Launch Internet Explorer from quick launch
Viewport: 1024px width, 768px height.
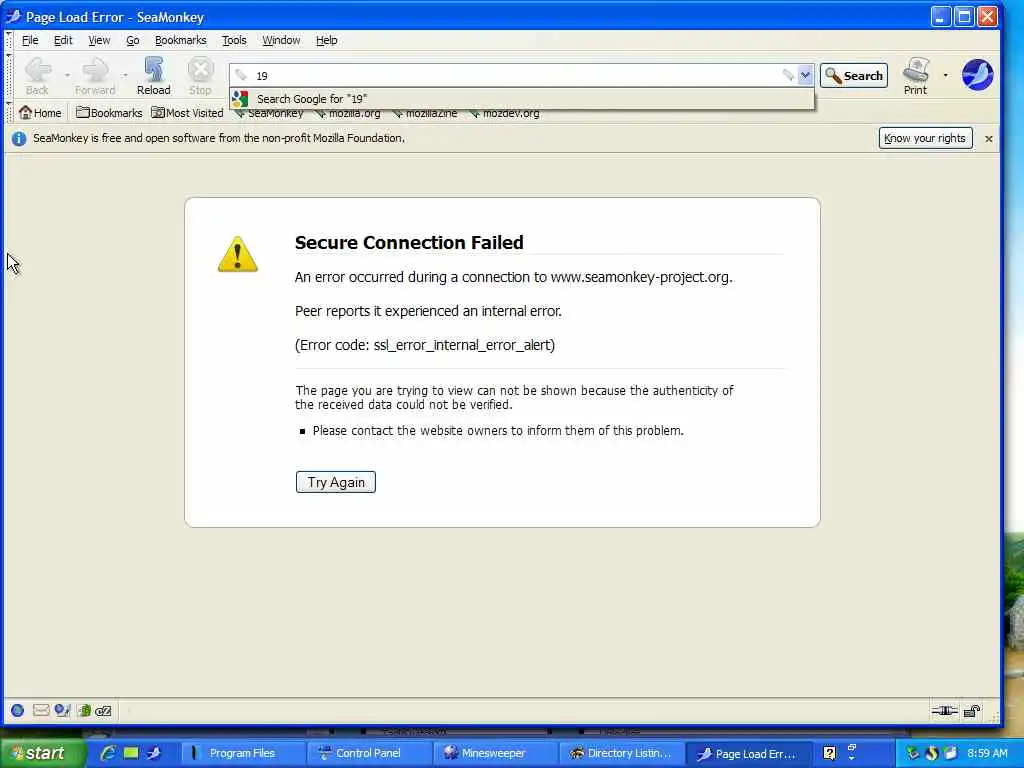(x=108, y=753)
